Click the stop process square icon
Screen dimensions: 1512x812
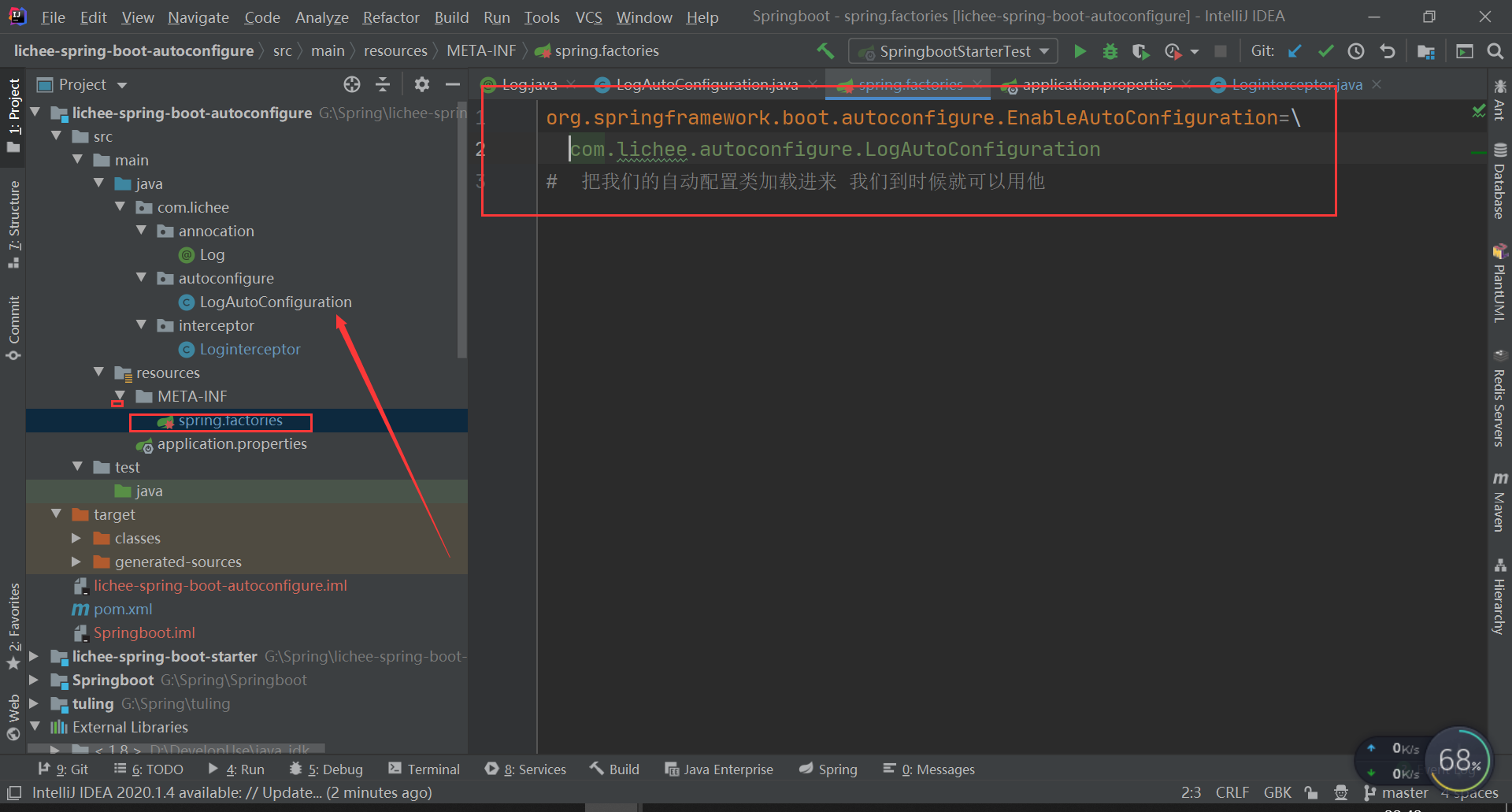pos(1221,51)
